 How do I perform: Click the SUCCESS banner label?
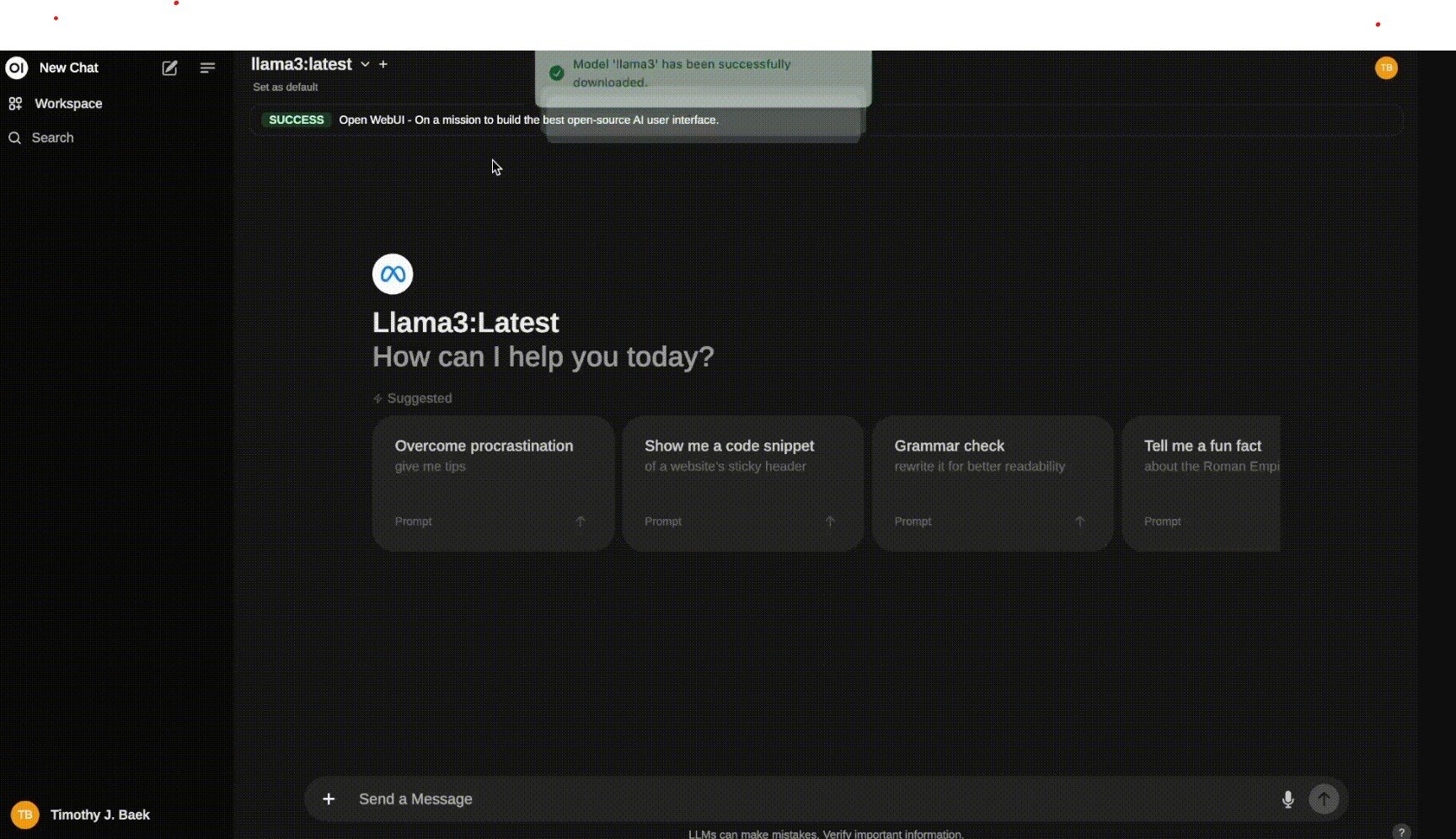pyautogui.click(x=297, y=120)
